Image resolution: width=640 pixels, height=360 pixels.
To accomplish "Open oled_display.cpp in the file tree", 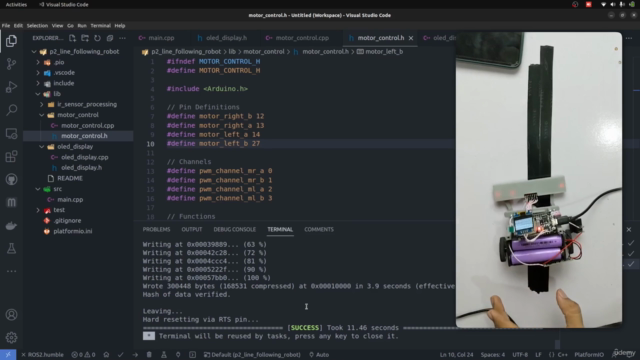I will point(84,157).
